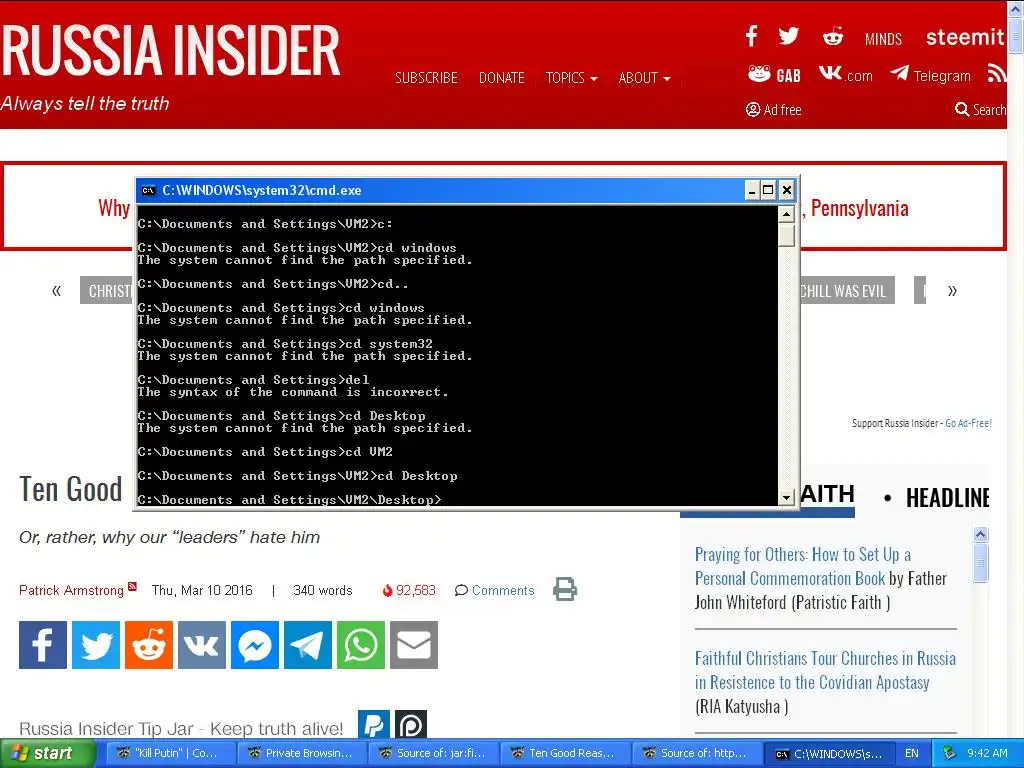Share article via WhatsApp button

(x=360, y=645)
